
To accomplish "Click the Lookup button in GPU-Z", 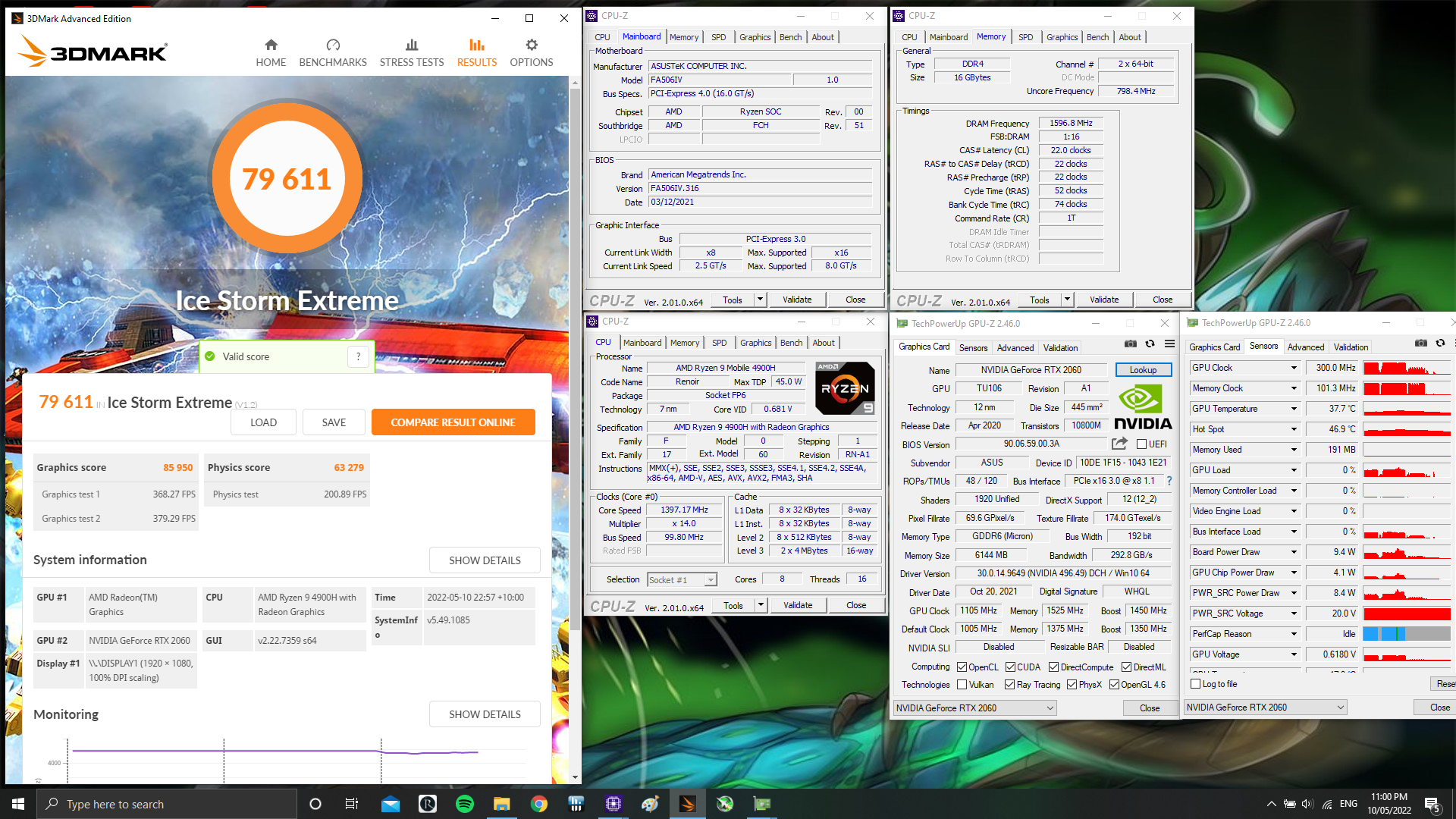I will [x=1143, y=370].
